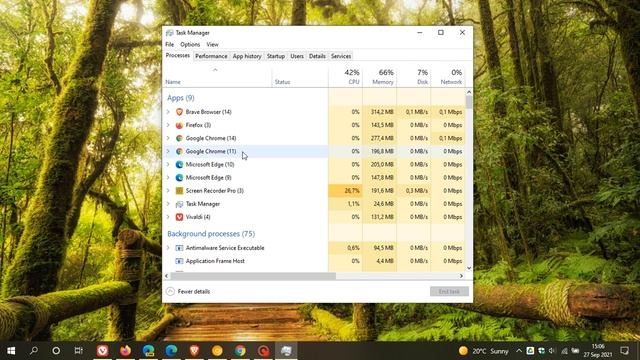The image size is (640, 360).
Task: Click the Task Manager title bar icon
Action: [x=169, y=33]
